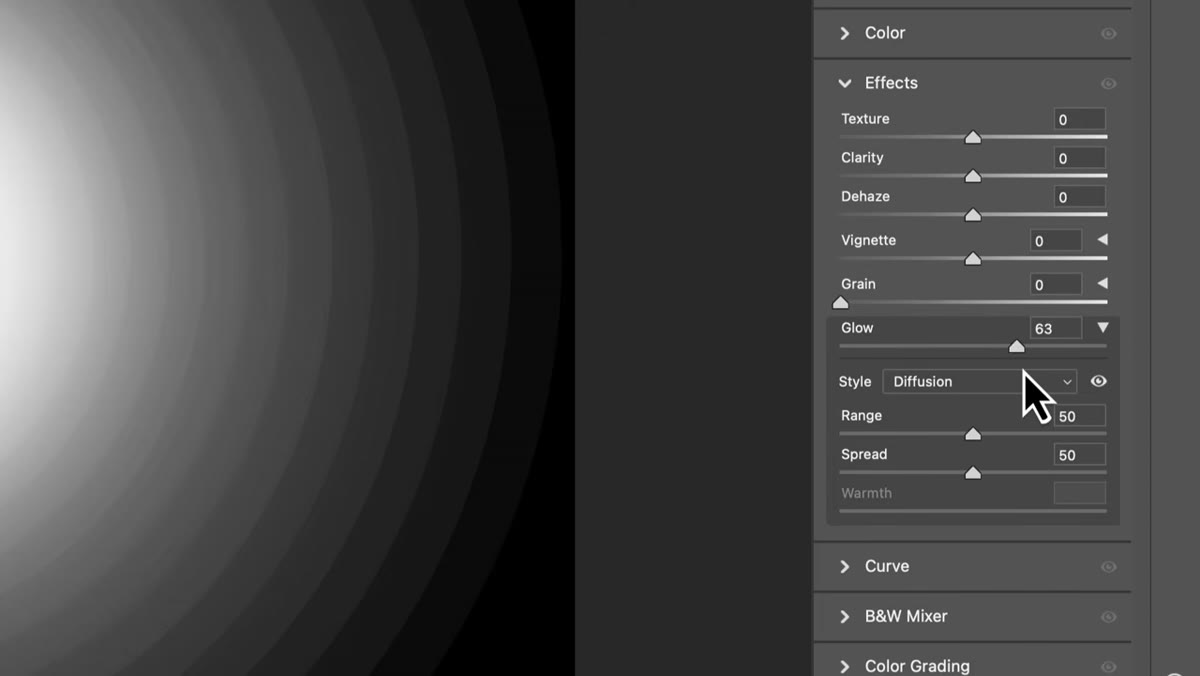Click the Range slider handle
Image resolution: width=1200 pixels, height=676 pixels.
tap(972, 434)
